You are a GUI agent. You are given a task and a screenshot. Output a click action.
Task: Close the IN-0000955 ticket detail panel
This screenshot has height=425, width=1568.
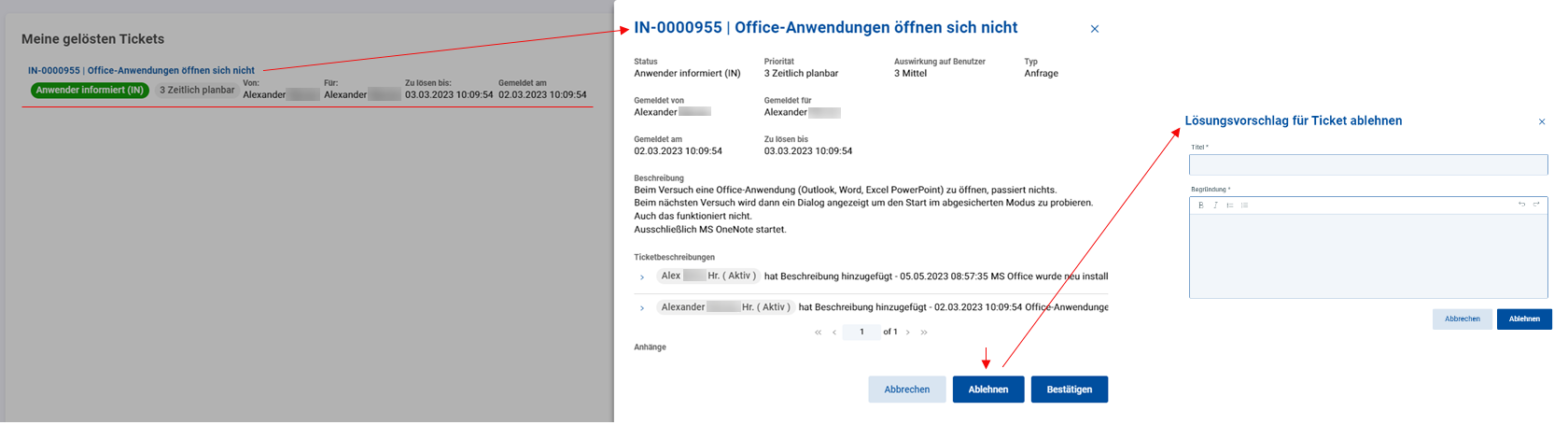[1095, 29]
